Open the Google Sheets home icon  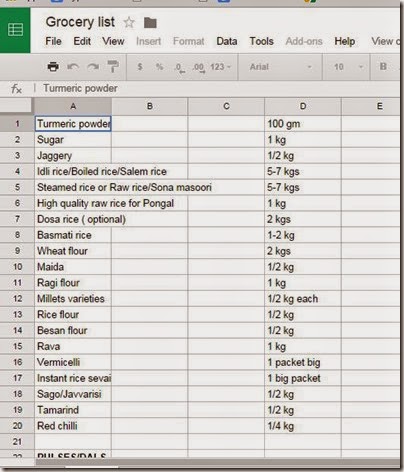coord(15,30)
